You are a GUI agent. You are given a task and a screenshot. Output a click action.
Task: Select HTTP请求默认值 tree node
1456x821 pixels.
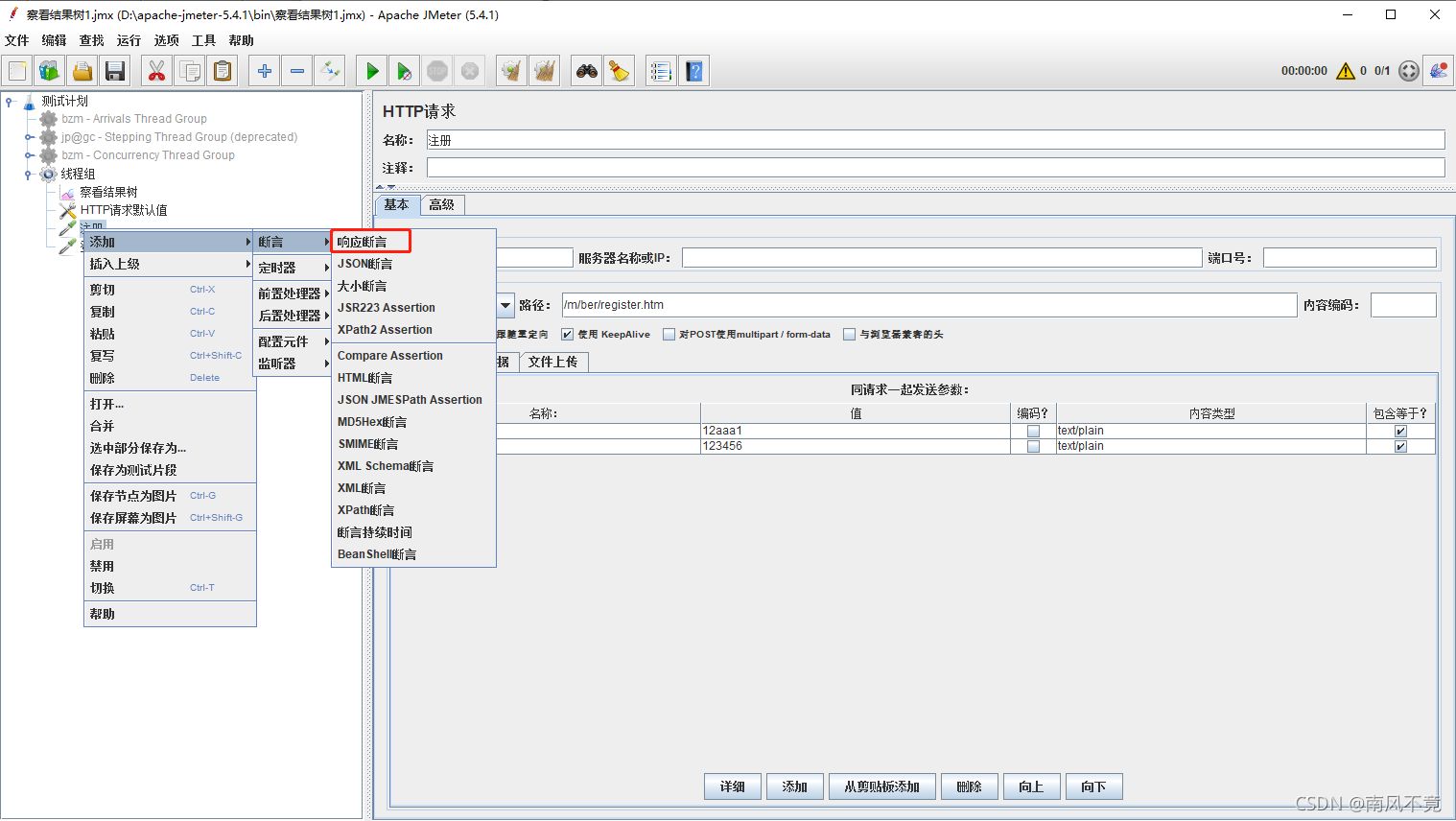[124, 210]
